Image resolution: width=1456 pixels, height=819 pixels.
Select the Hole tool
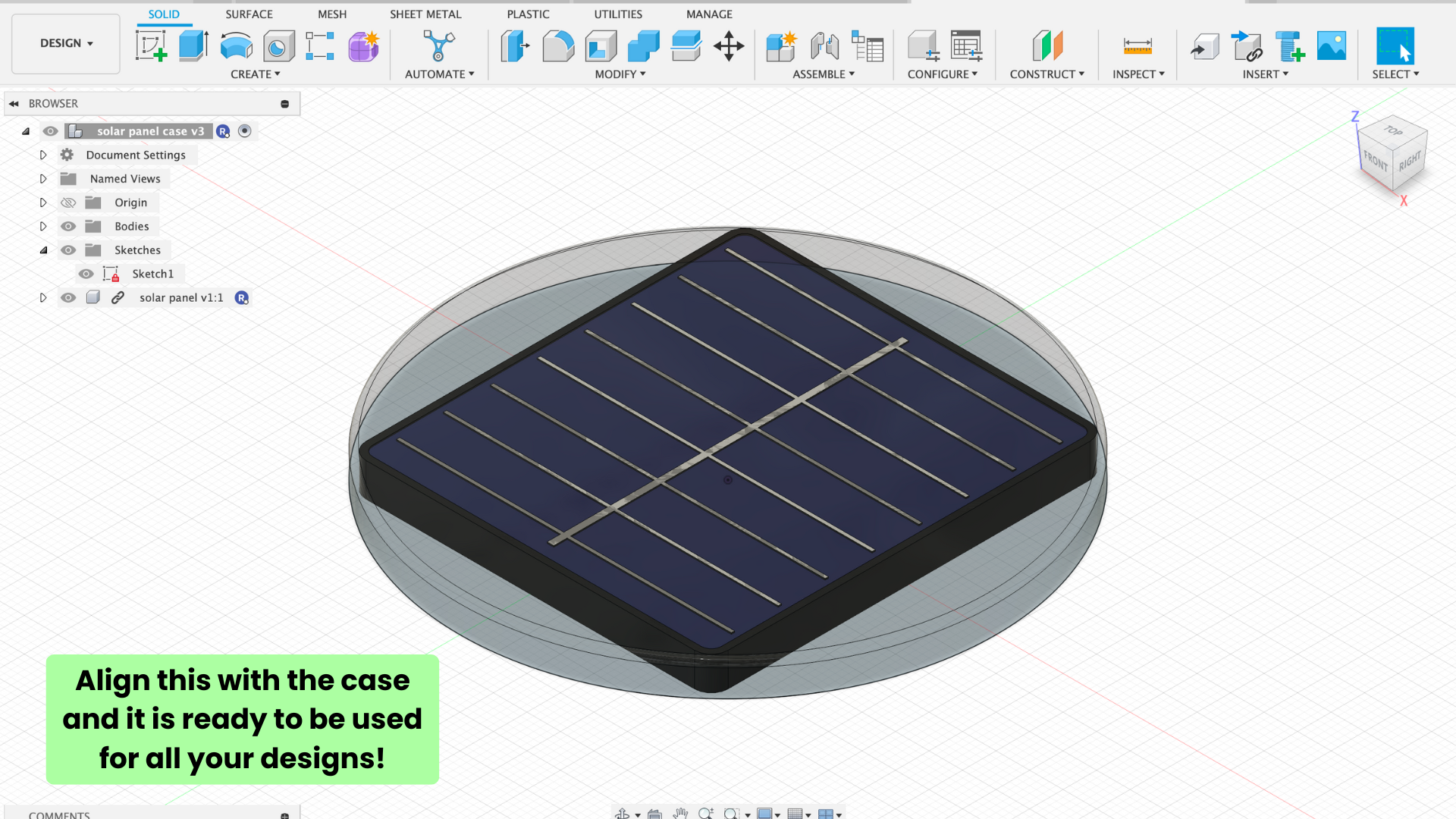[x=278, y=46]
